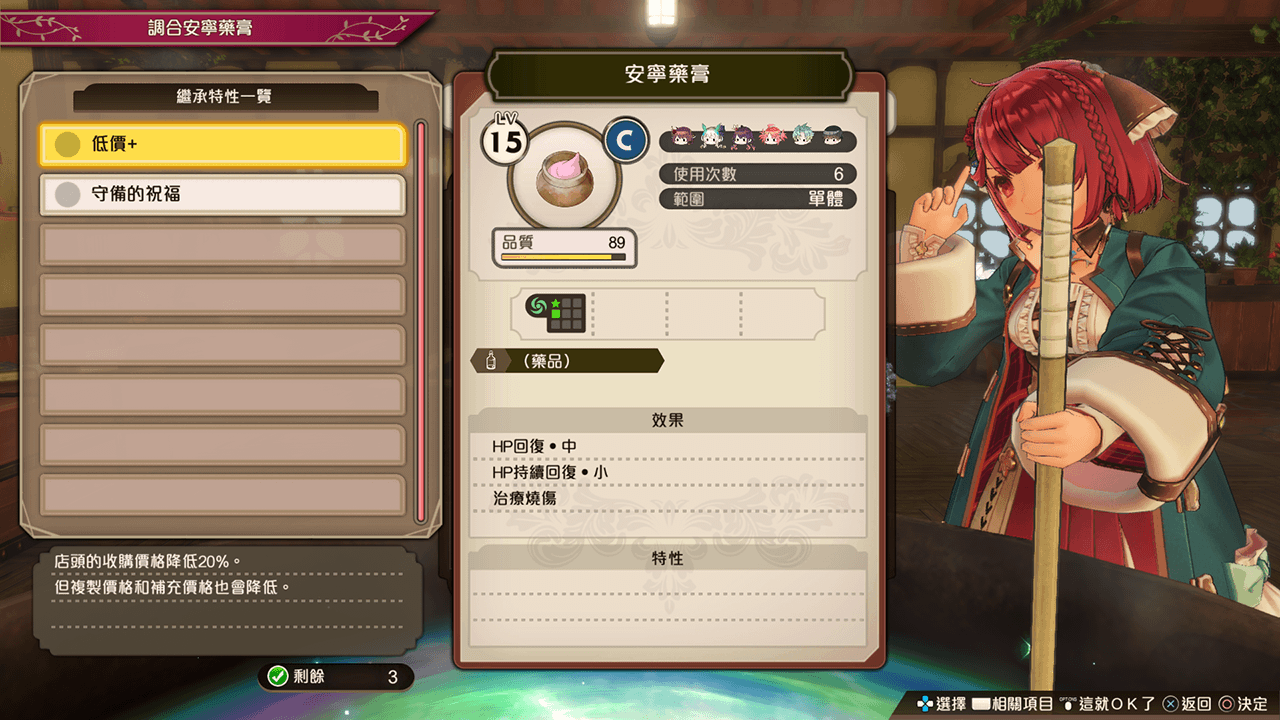
Task: Click the 相關項目 touchpad prompt
Action: (1011, 704)
